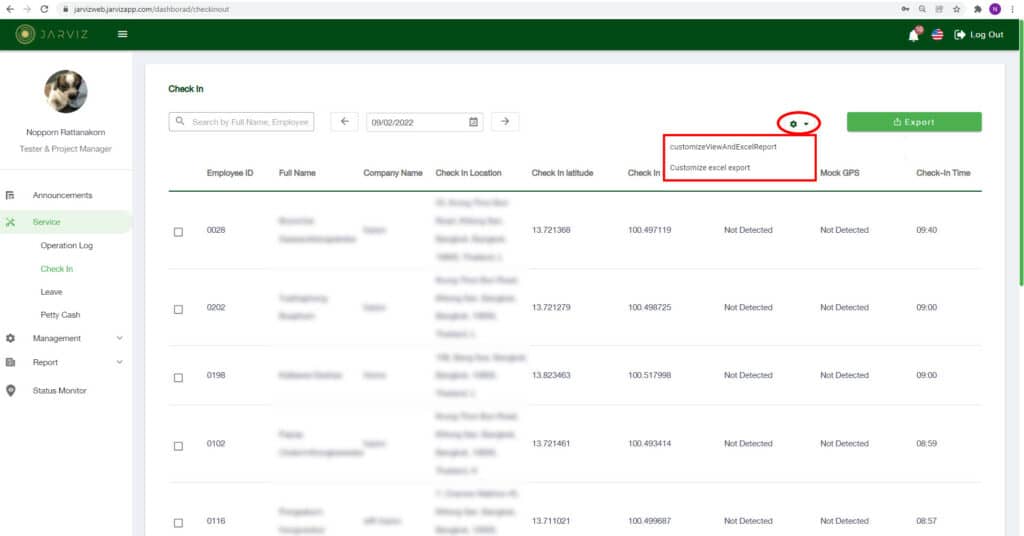1024x536 pixels.
Task: Select customizeViewAndExcelReport menu item
Action: coord(723,147)
